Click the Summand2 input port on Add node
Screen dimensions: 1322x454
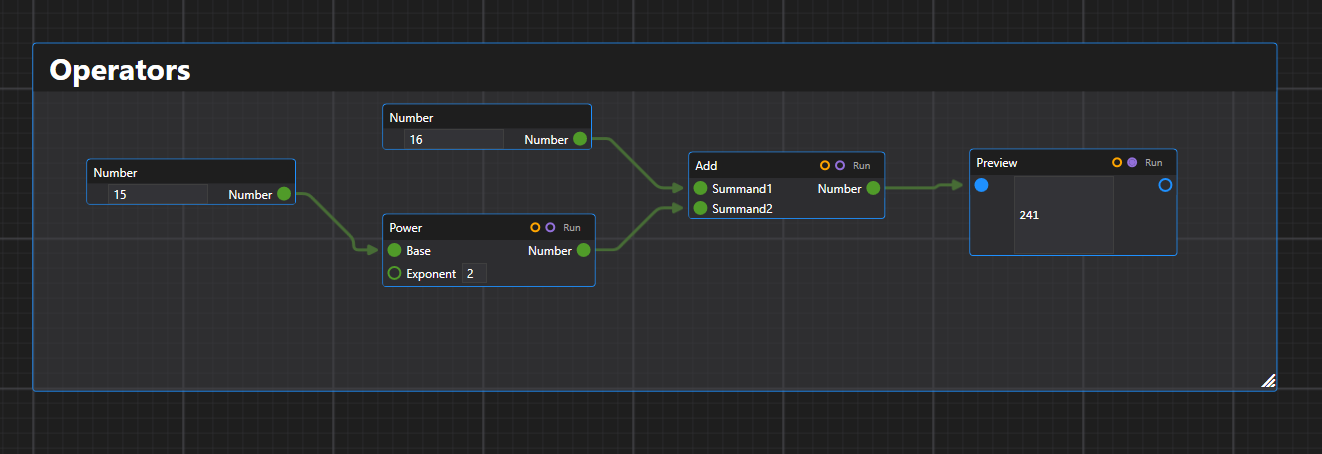pyautogui.click(x=700, y=208)
